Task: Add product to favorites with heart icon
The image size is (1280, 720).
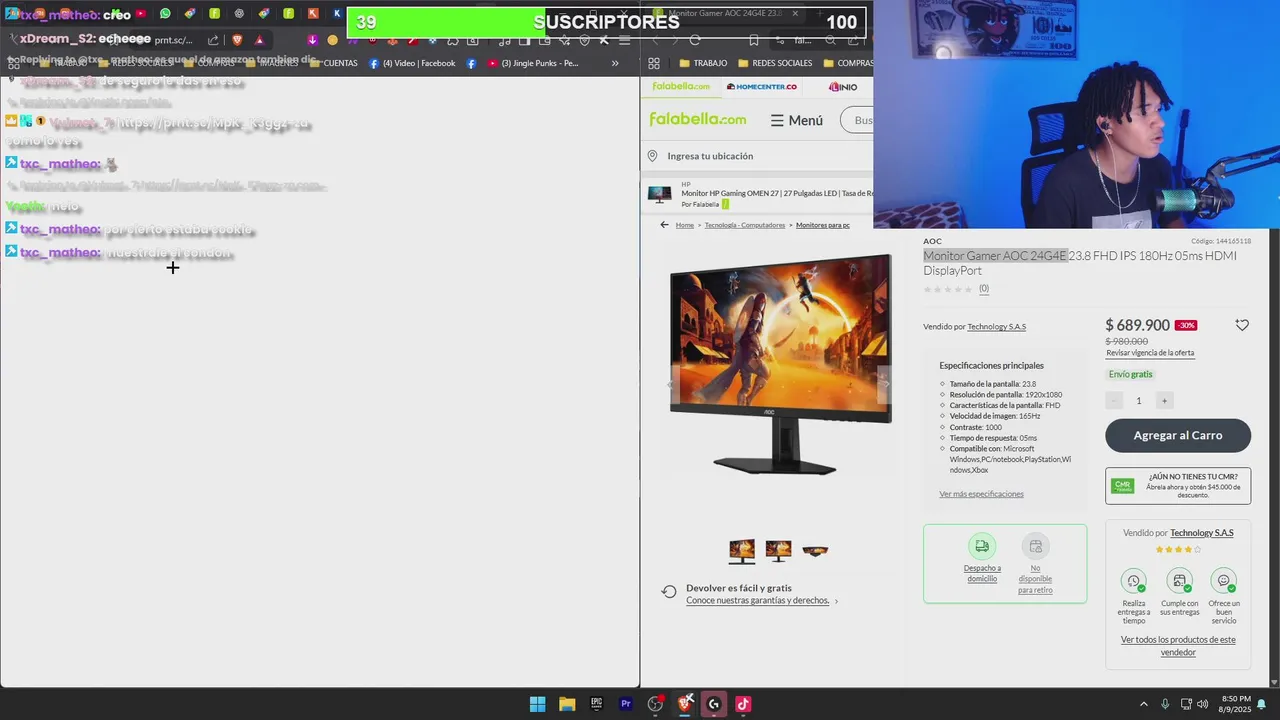Action: tap(1242, 325)
